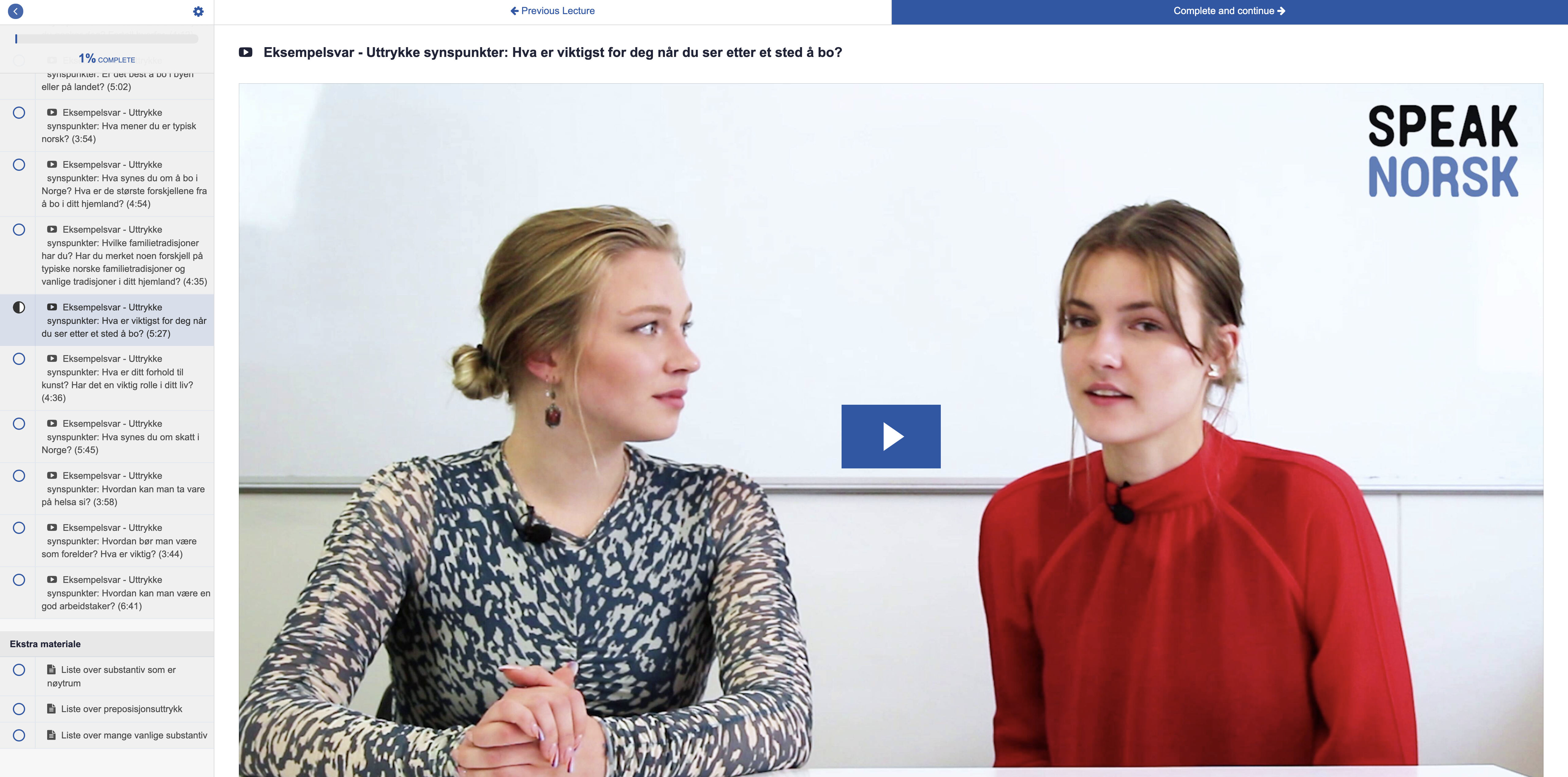This screenshot has height=777, width=1568.
Task: Click video icon of 'skatt i Norge' lecture
Action: (52, 423)
